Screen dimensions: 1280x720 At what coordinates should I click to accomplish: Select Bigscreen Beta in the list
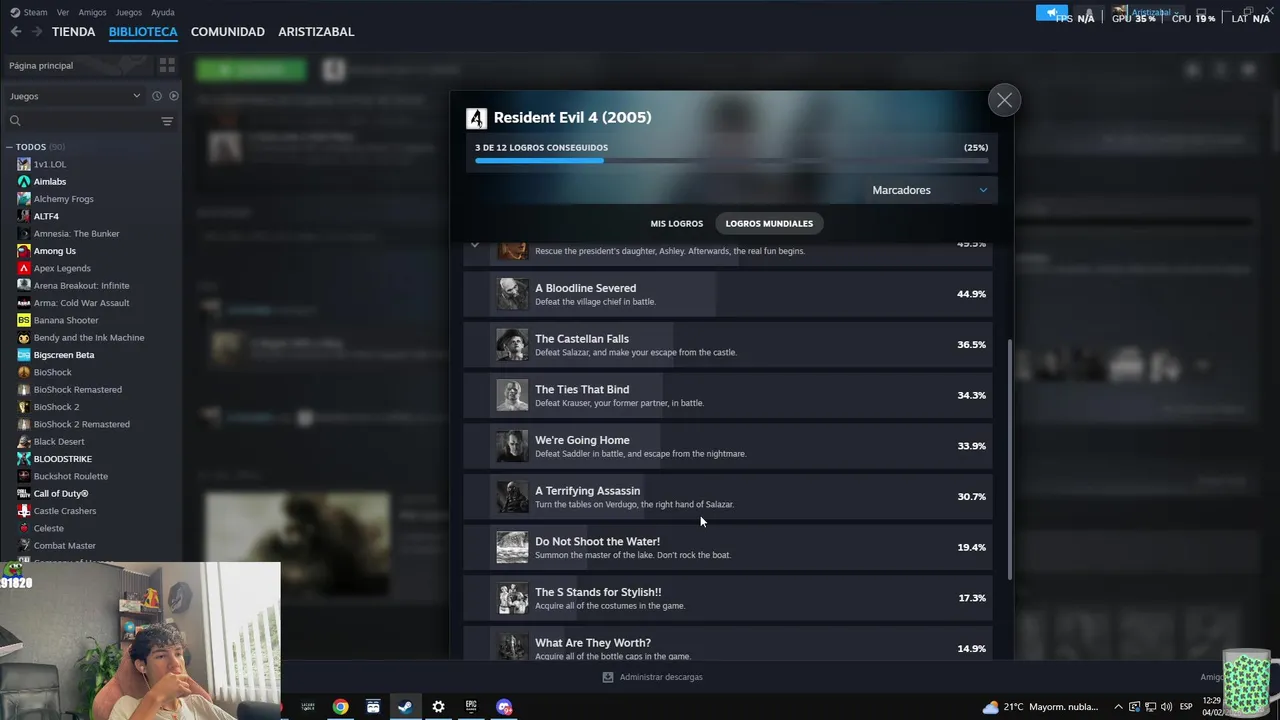[x=64, y=355]
